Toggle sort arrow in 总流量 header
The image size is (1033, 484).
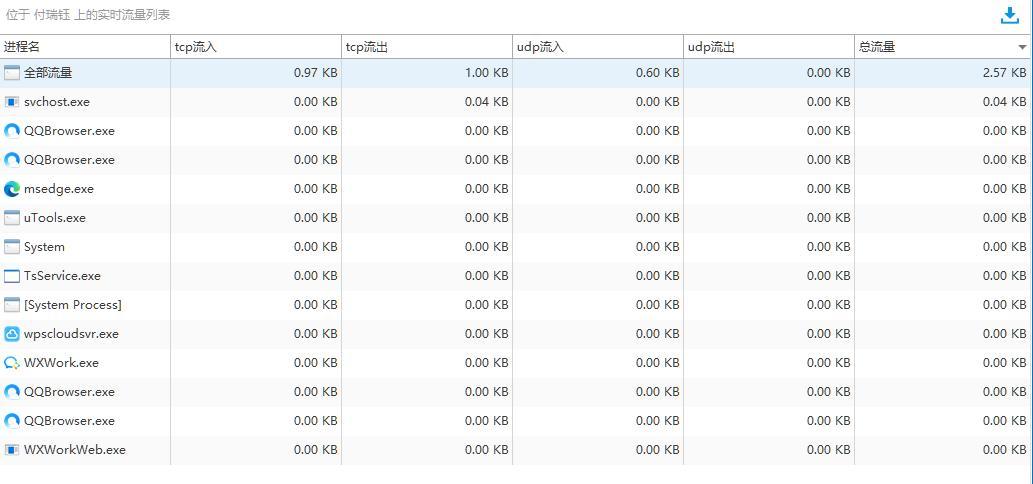pyautogui.click(x=1022, y=47)
